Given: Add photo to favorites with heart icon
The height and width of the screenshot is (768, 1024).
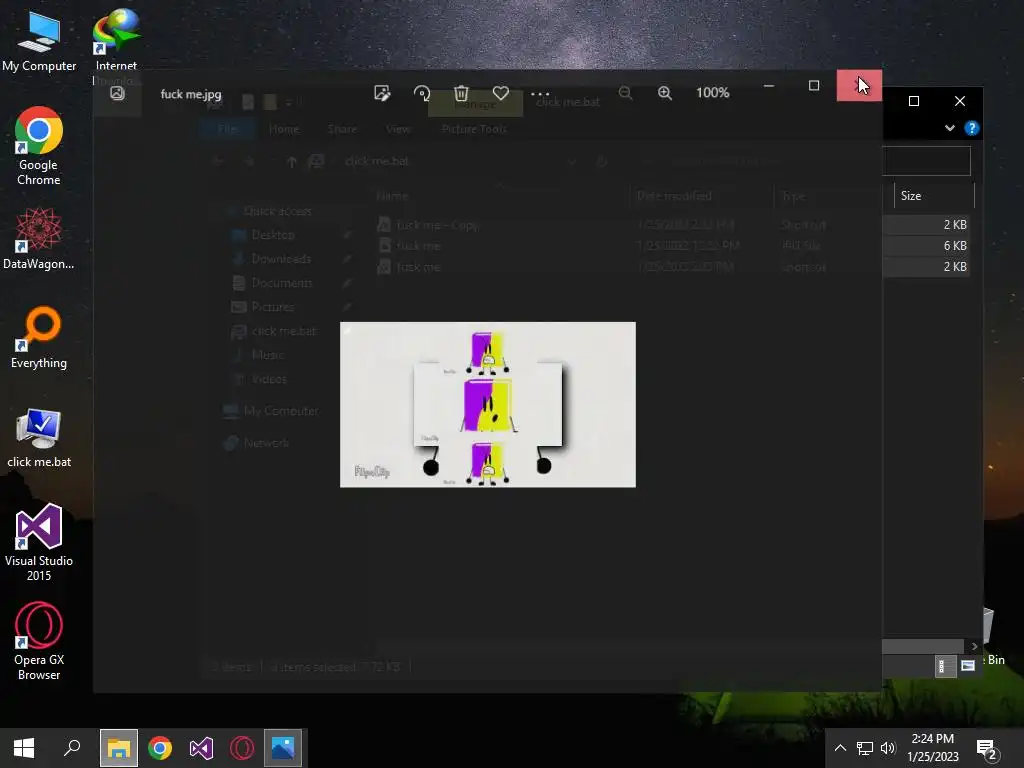Looking at the screenshot, I should 501,93.
